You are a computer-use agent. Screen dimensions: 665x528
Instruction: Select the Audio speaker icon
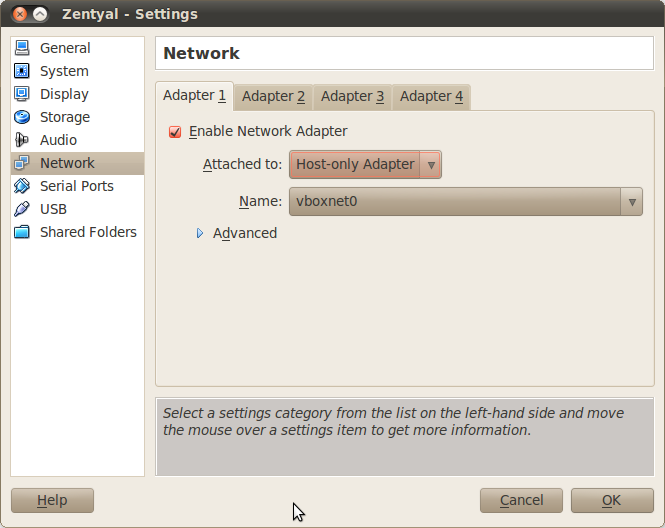tap(22, 140)
